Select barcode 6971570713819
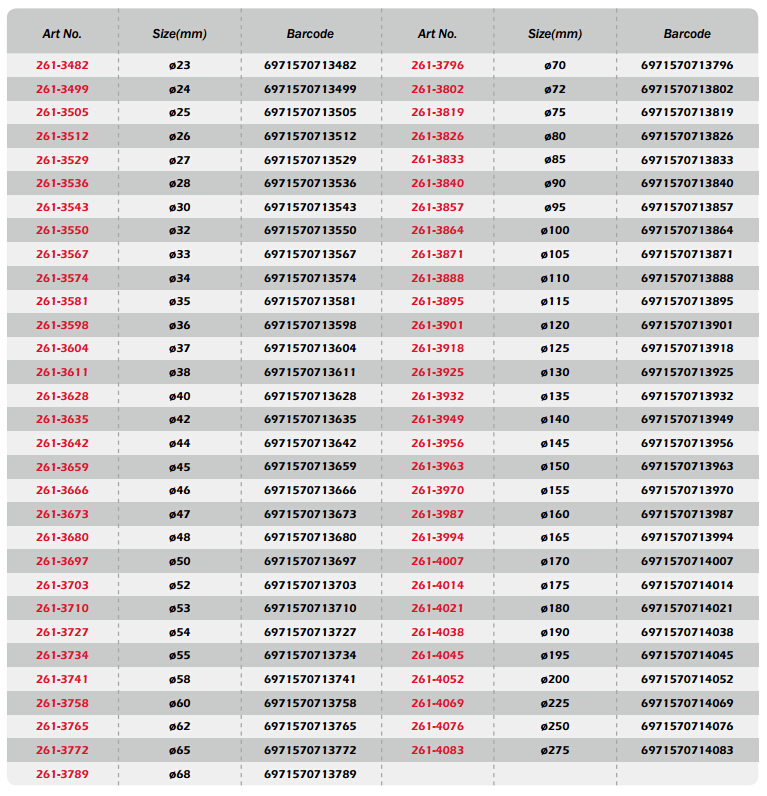Image resolution: width=767 pixels, height=796 pixels. coord(687,112)
